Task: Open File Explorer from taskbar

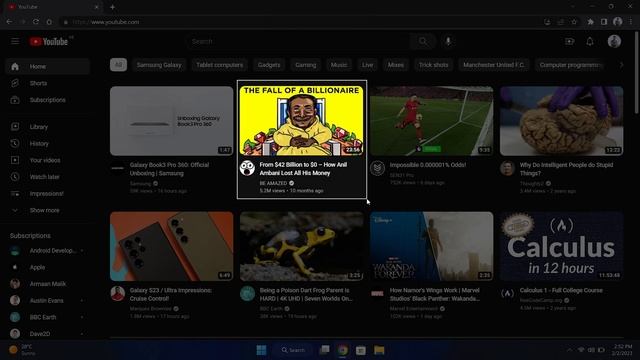Action: click(379, 350)
